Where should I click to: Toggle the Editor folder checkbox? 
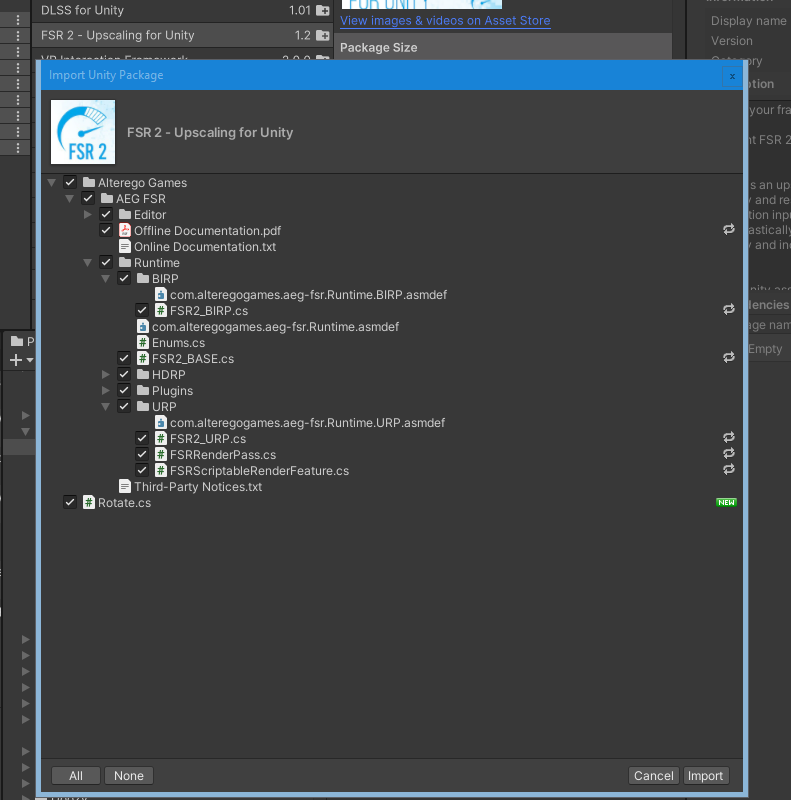[106, 214]
